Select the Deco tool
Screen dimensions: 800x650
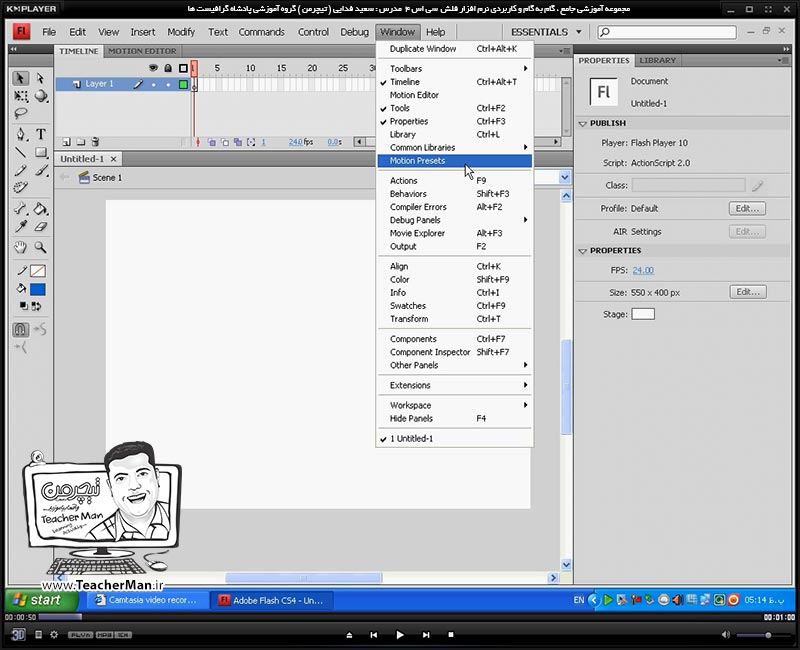pos(20,187)
